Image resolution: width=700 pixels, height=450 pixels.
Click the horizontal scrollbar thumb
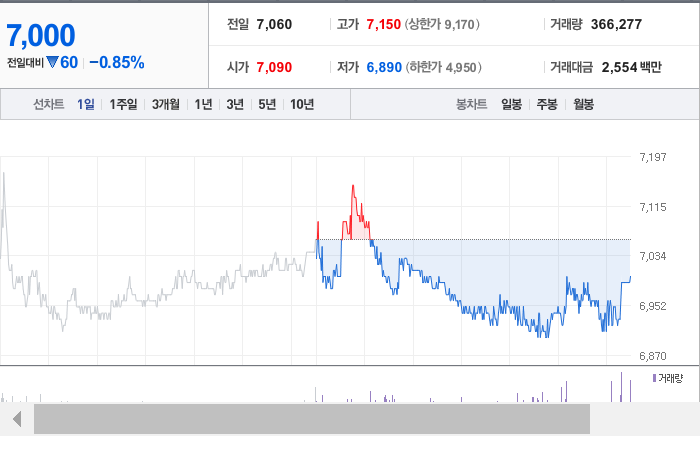pos(312,419)
